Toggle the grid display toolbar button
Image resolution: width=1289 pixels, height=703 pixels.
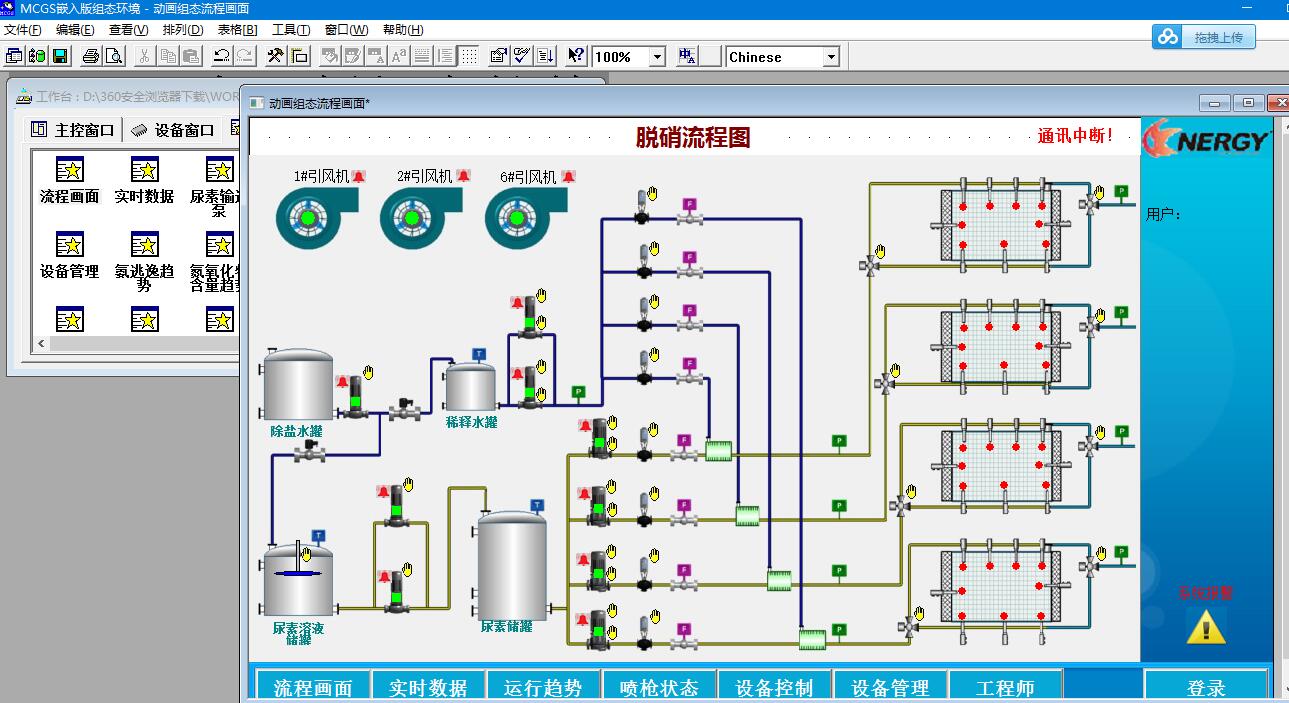tap(469, 56)
